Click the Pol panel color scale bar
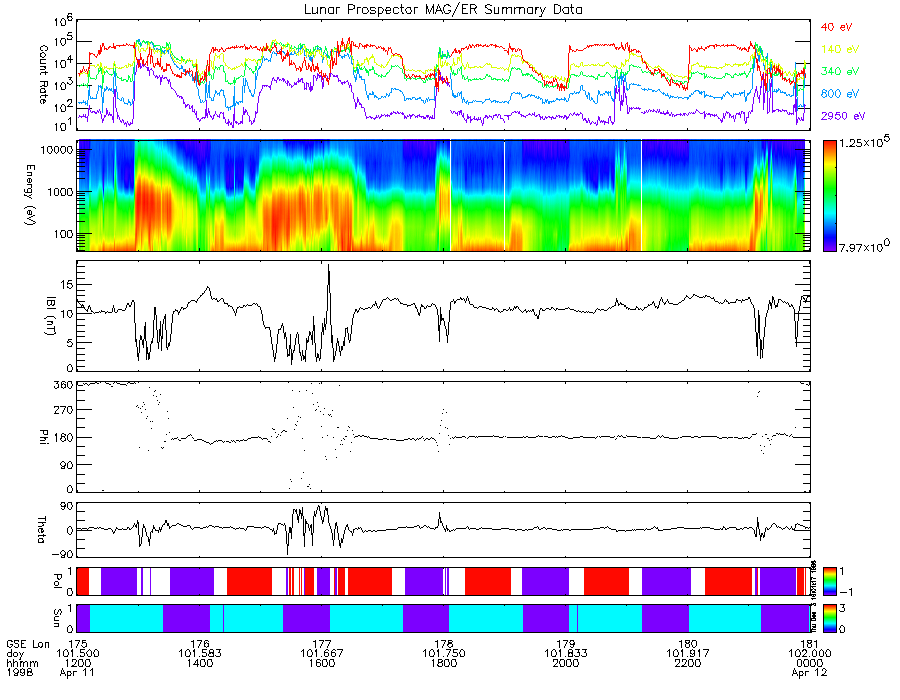Viewport: 900px width, 700px height. point(829,581)
